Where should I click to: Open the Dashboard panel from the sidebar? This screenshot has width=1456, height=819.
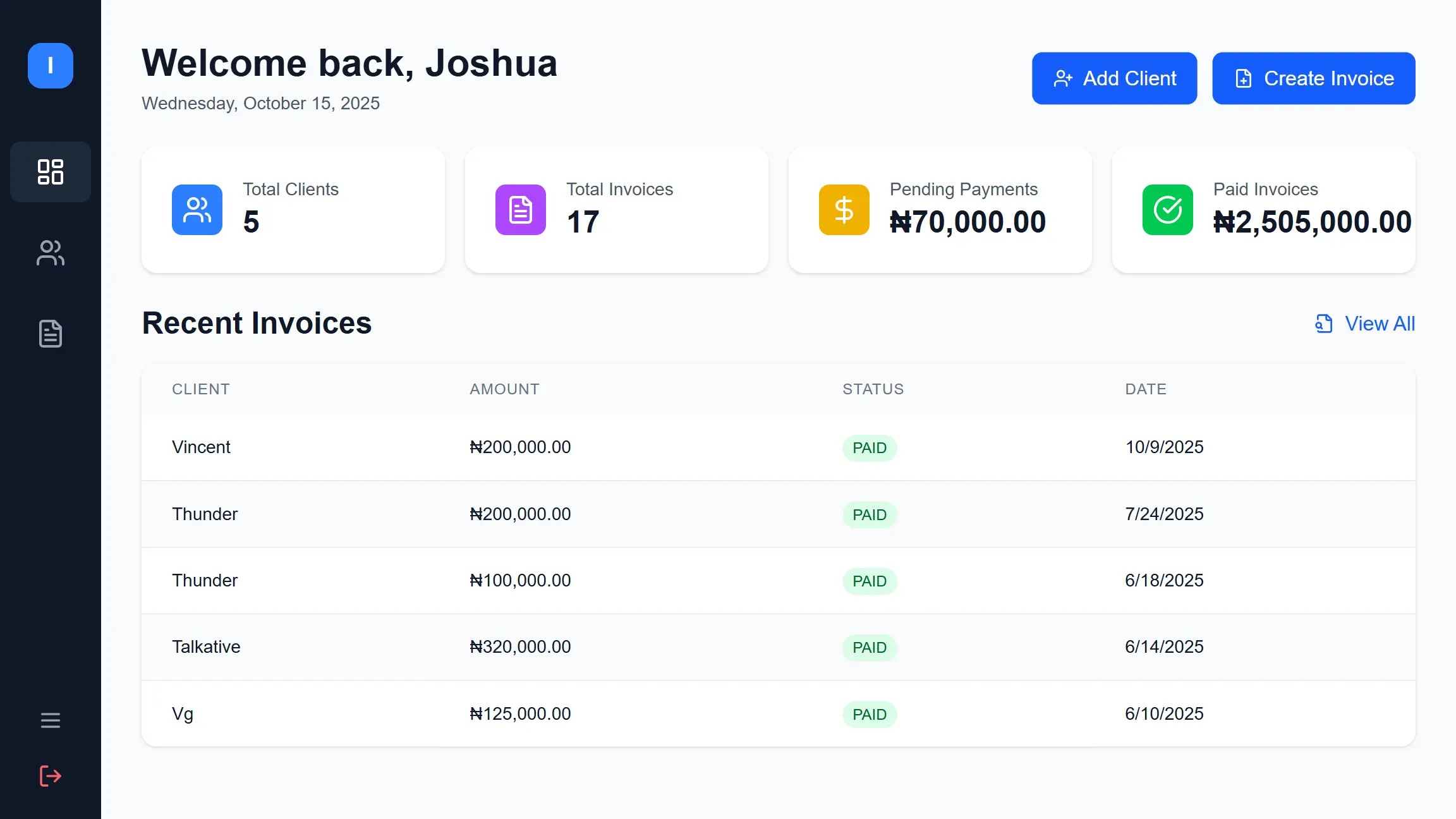pyautogui.click(x=50, y=171)
